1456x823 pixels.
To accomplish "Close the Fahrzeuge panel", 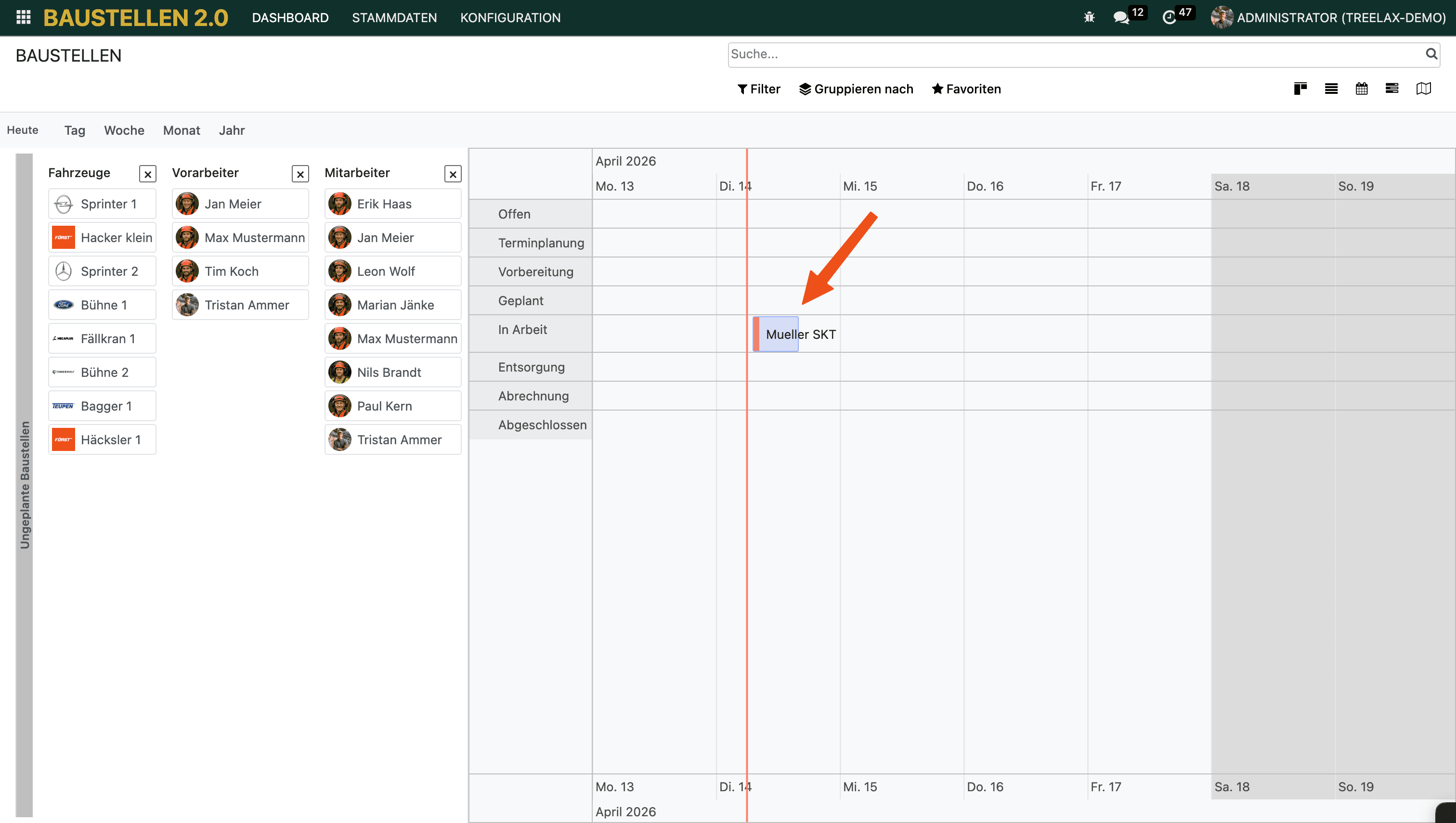I will pyautogui.click(x=148, y=174).
